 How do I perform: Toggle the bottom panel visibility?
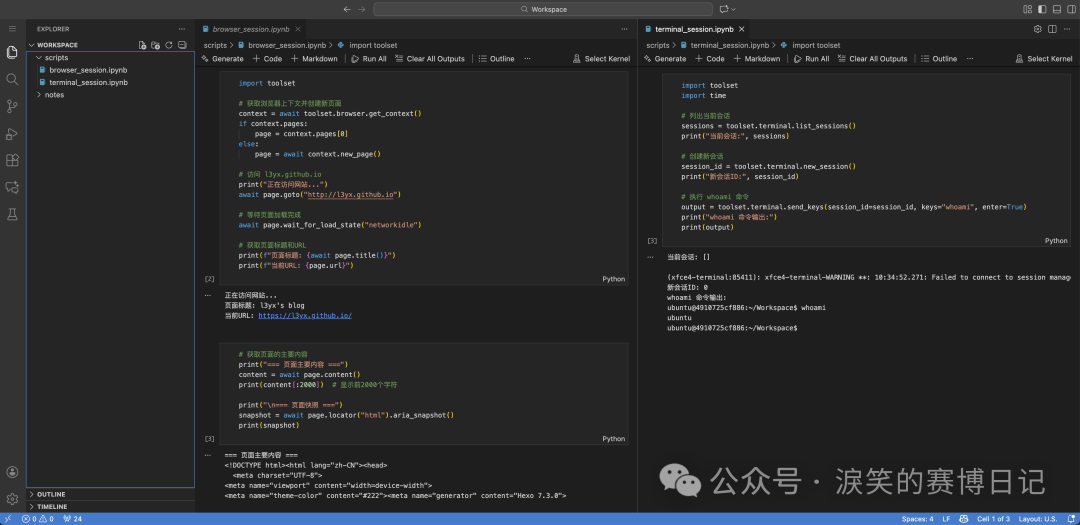[x=1057, y=9]
